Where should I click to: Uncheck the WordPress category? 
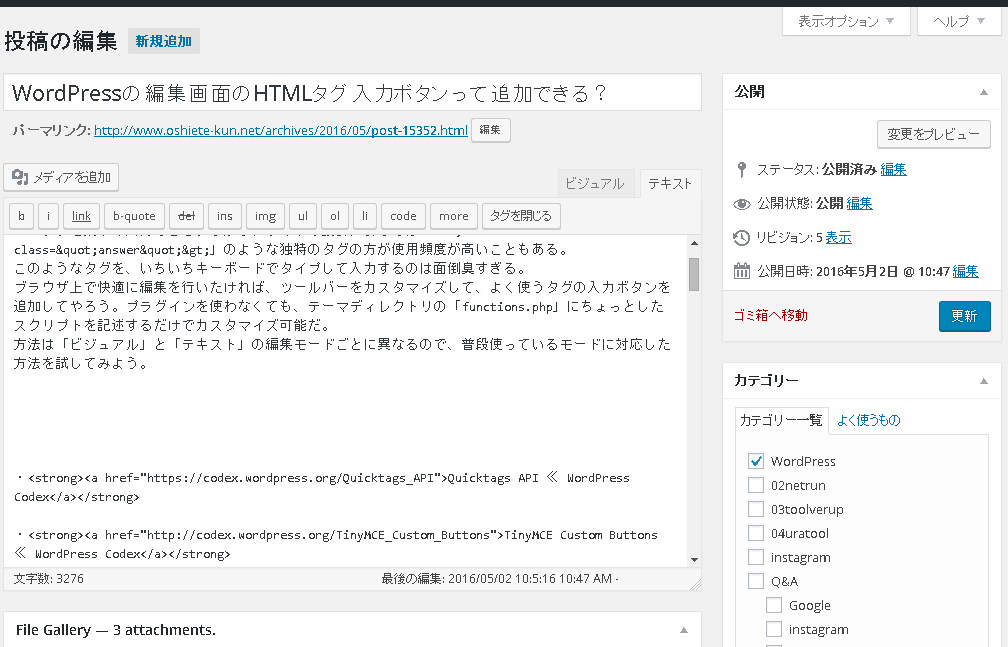(x=756, y=461)
